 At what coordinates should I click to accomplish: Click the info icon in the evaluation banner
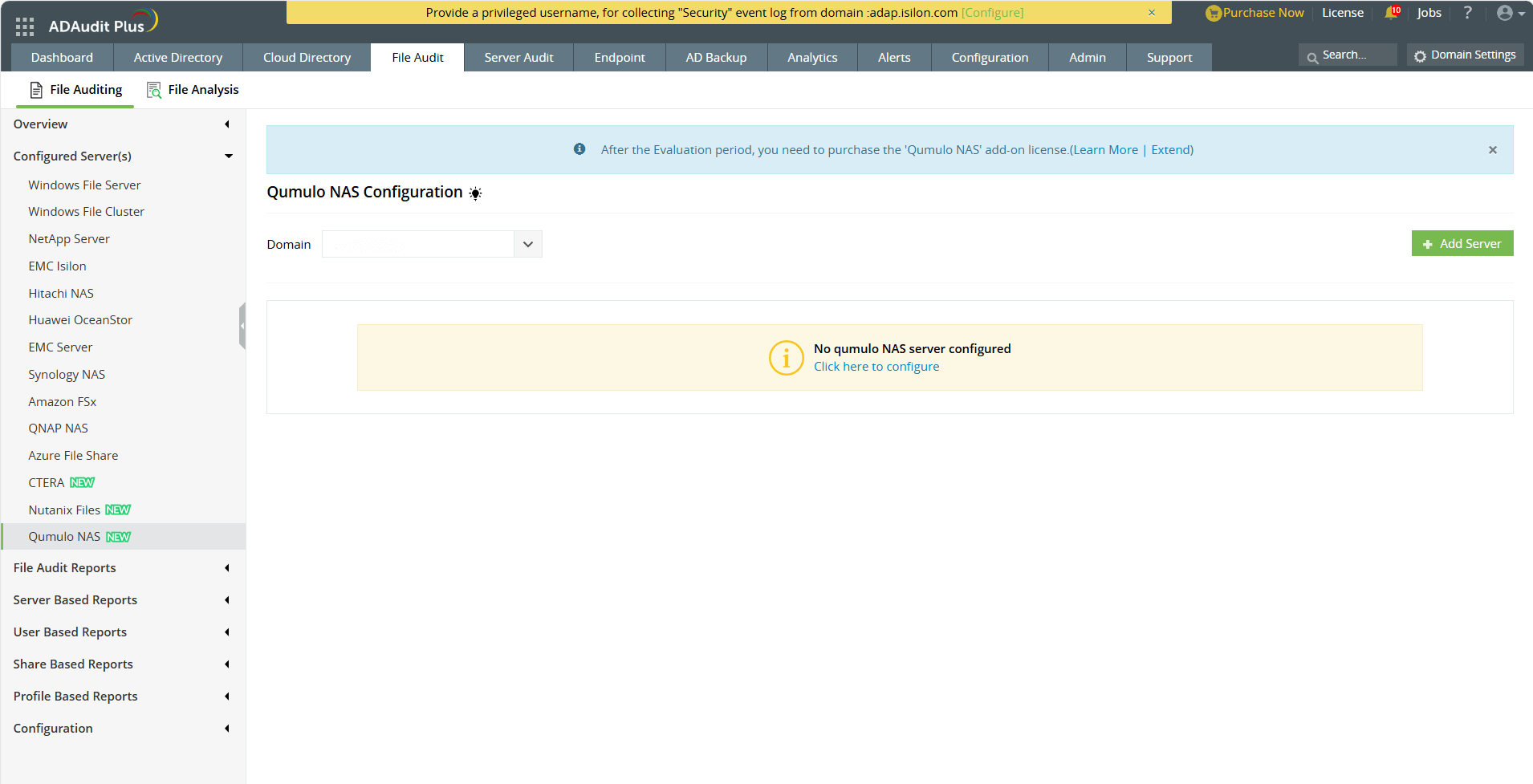tap(579, 148)
